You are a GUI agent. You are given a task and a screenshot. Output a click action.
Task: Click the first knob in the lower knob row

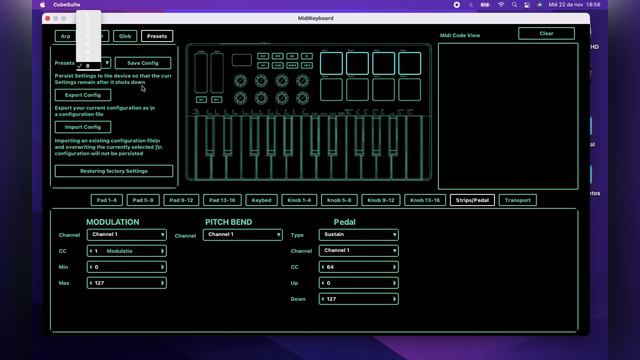tap(240, 98)
